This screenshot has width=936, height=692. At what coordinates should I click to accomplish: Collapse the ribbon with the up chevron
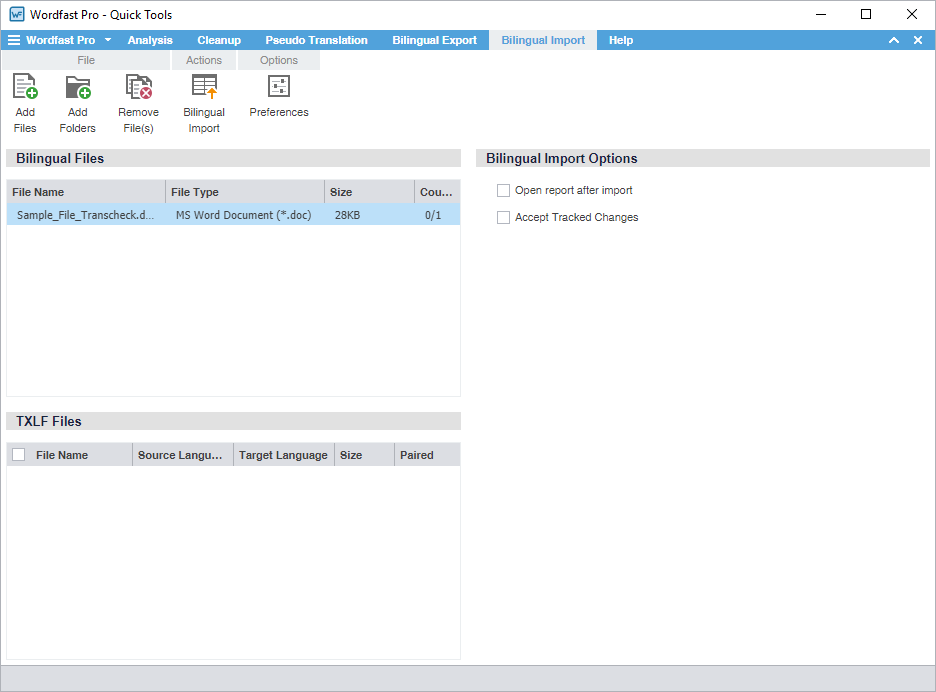pyautogui.click(x=894, y=40)
